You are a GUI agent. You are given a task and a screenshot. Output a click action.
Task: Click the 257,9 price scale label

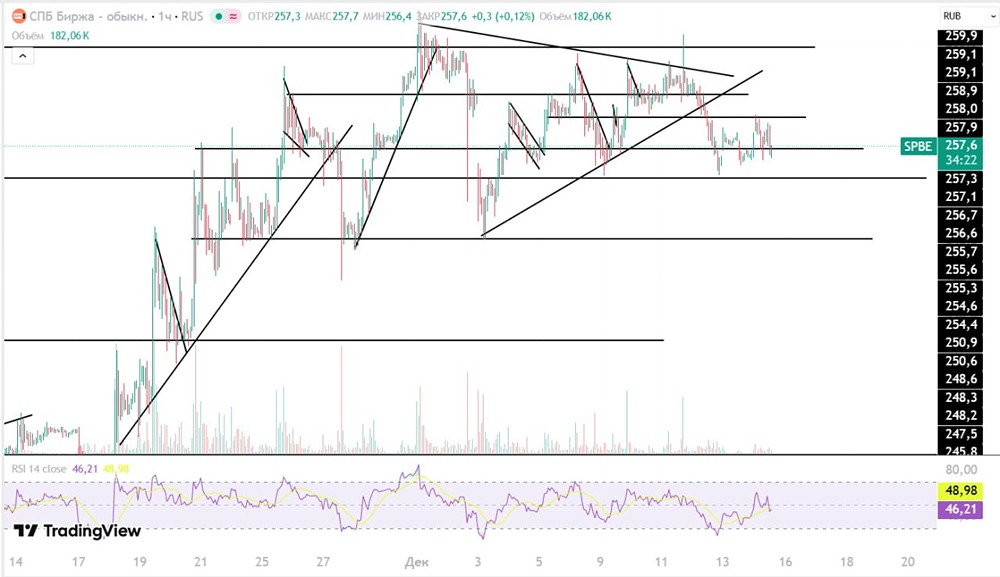961,128
